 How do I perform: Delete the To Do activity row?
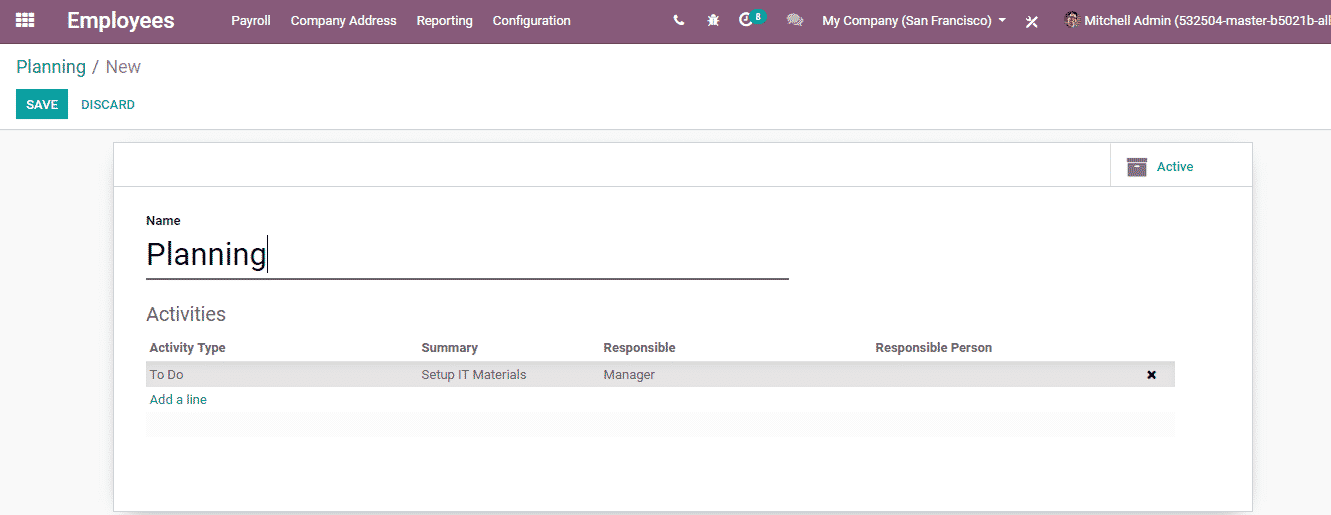point(1151,375)
